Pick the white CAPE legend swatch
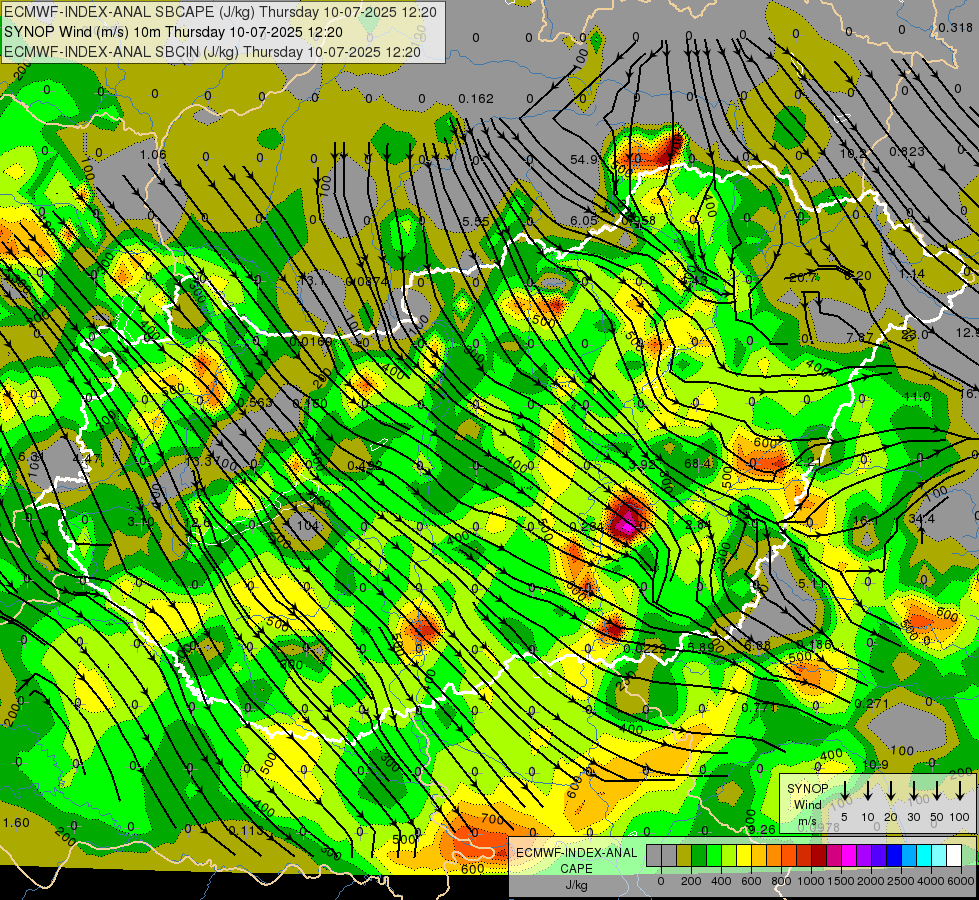The height and width of the screenshot is (900, 979). click(x=953, y=856)
